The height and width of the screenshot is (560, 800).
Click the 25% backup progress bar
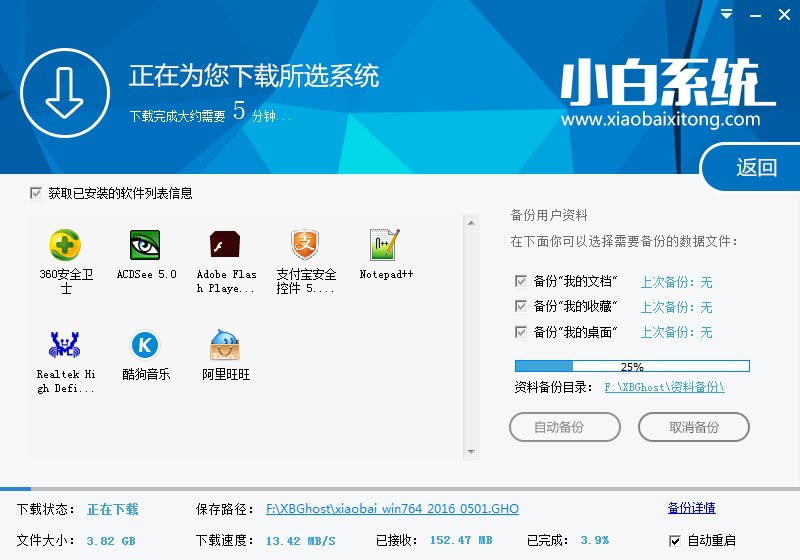click(x=632, y=366)
